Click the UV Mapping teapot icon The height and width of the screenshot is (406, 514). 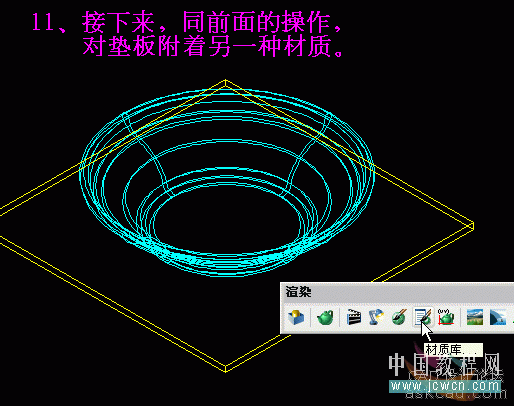[x=446, y=317]
